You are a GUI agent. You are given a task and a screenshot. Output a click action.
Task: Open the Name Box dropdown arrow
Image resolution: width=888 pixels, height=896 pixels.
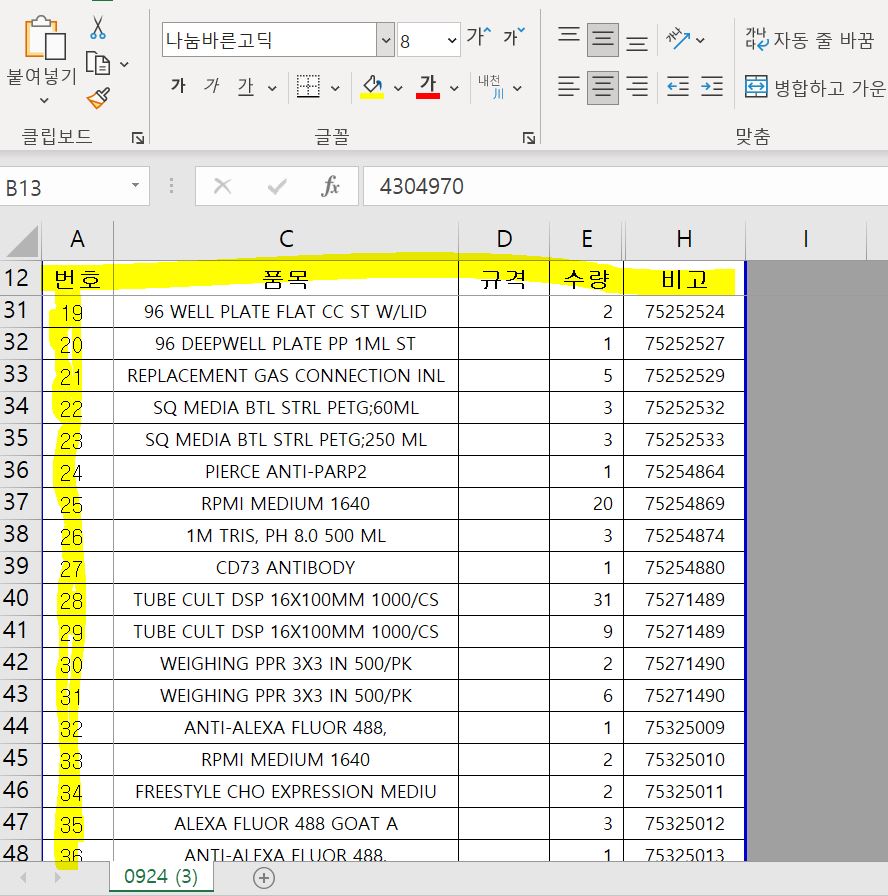click(x=135, y=185)
